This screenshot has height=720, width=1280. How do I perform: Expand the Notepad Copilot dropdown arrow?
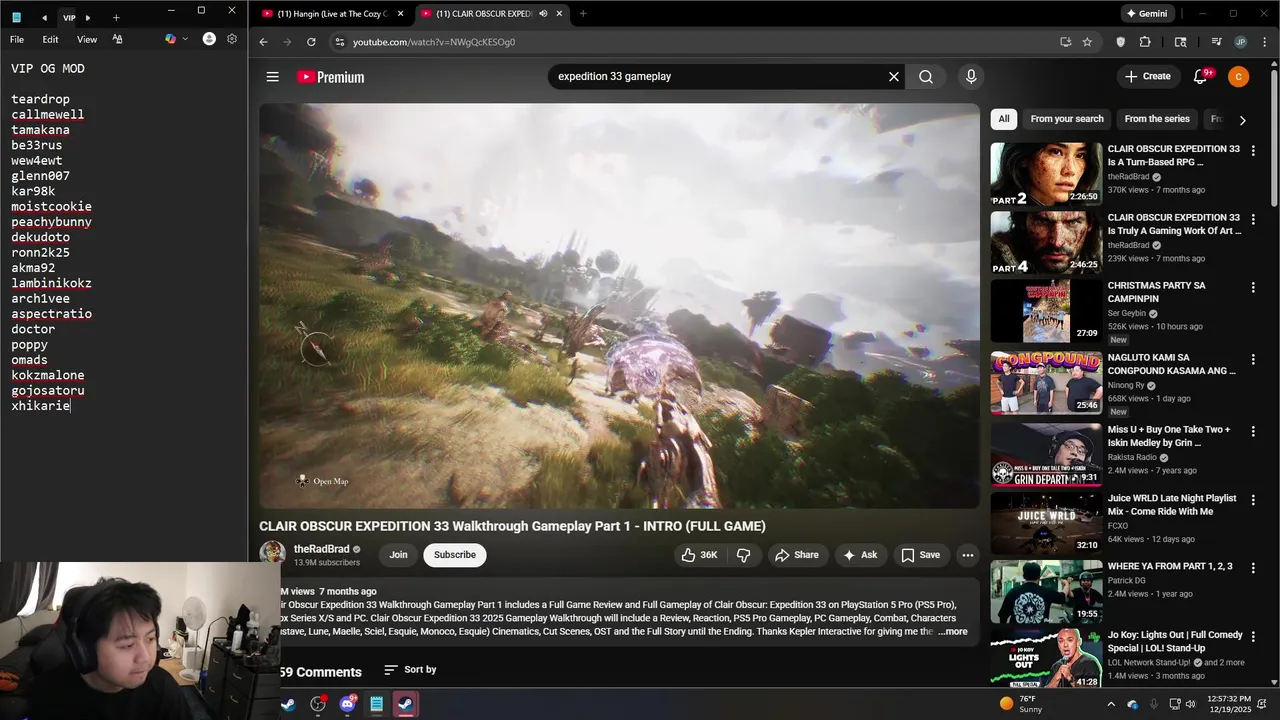click(x=185, y=39)
